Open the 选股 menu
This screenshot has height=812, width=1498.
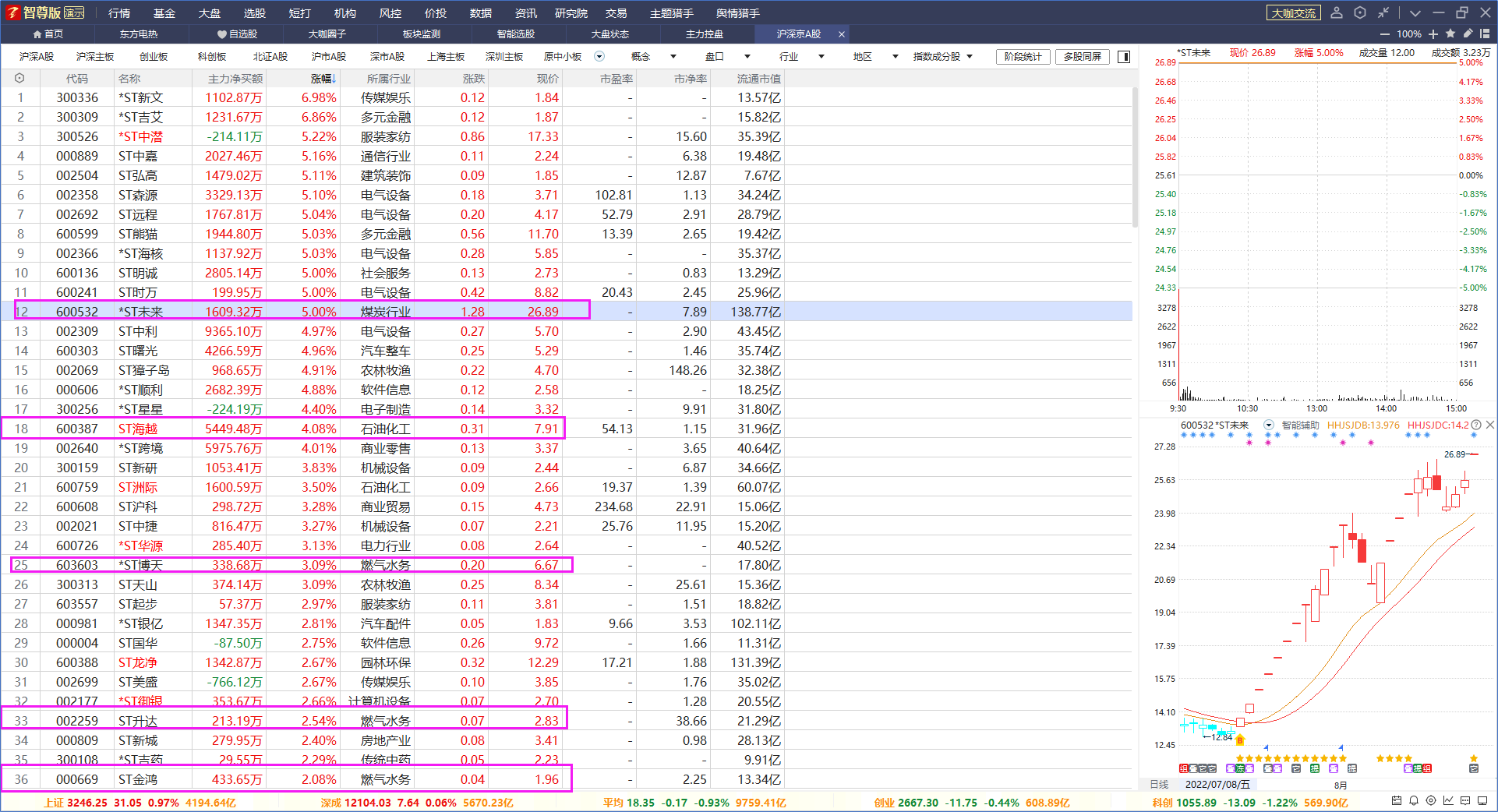(x=255, y=13)
